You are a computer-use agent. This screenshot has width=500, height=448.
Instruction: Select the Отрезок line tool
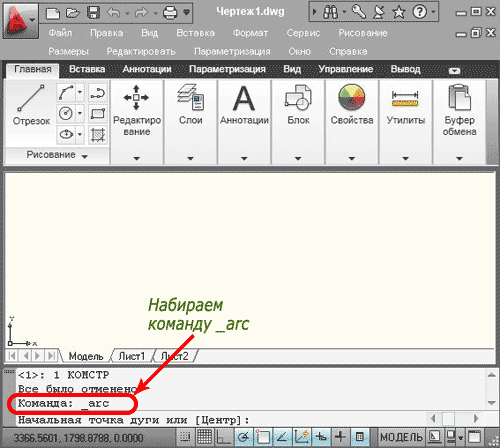pos(31,105)
